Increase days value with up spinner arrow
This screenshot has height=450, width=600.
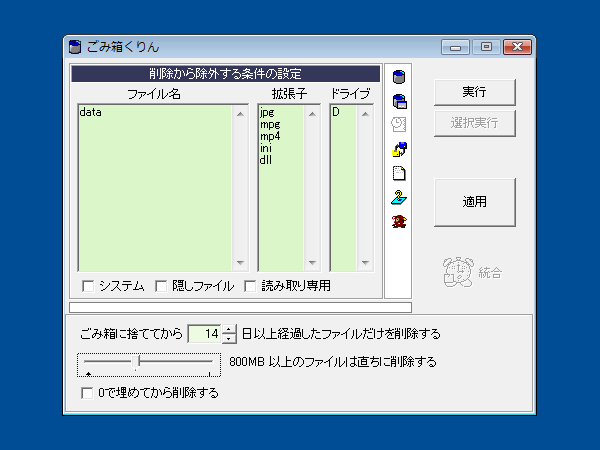tap(228, 329)
